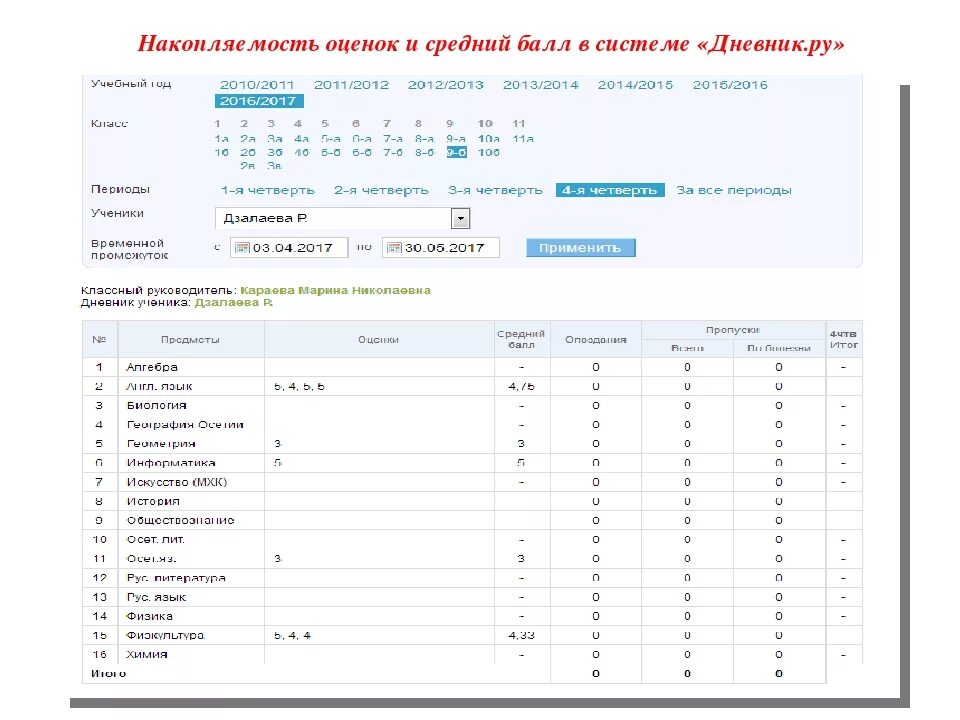This screenshot has height=720, width=960.
Task: Click the Предметы column header
Action: pos(190,340)
